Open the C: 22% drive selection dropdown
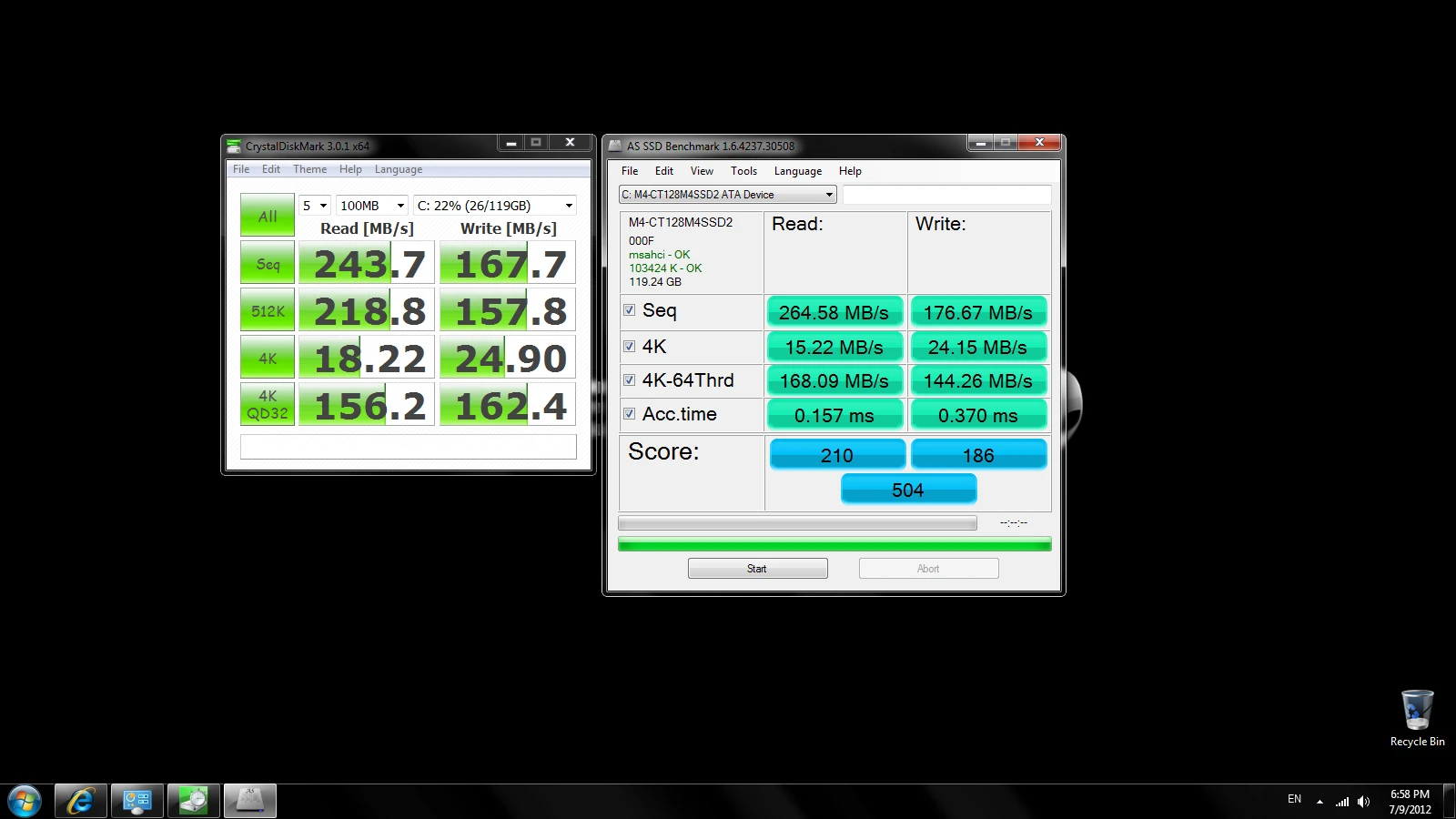This screenshot has width=1456, height=819. tap(495, 206)
